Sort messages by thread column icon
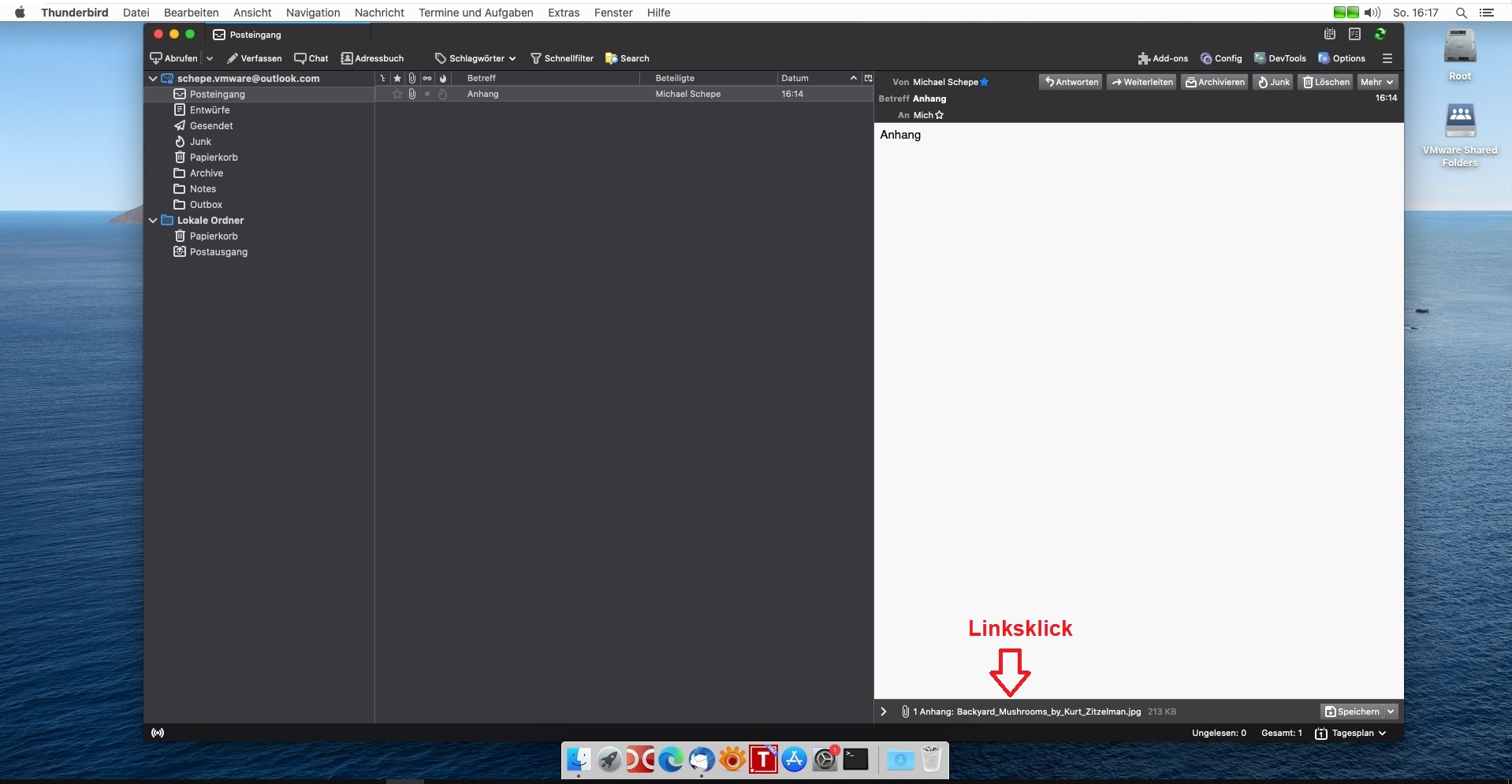 (382, 78)
